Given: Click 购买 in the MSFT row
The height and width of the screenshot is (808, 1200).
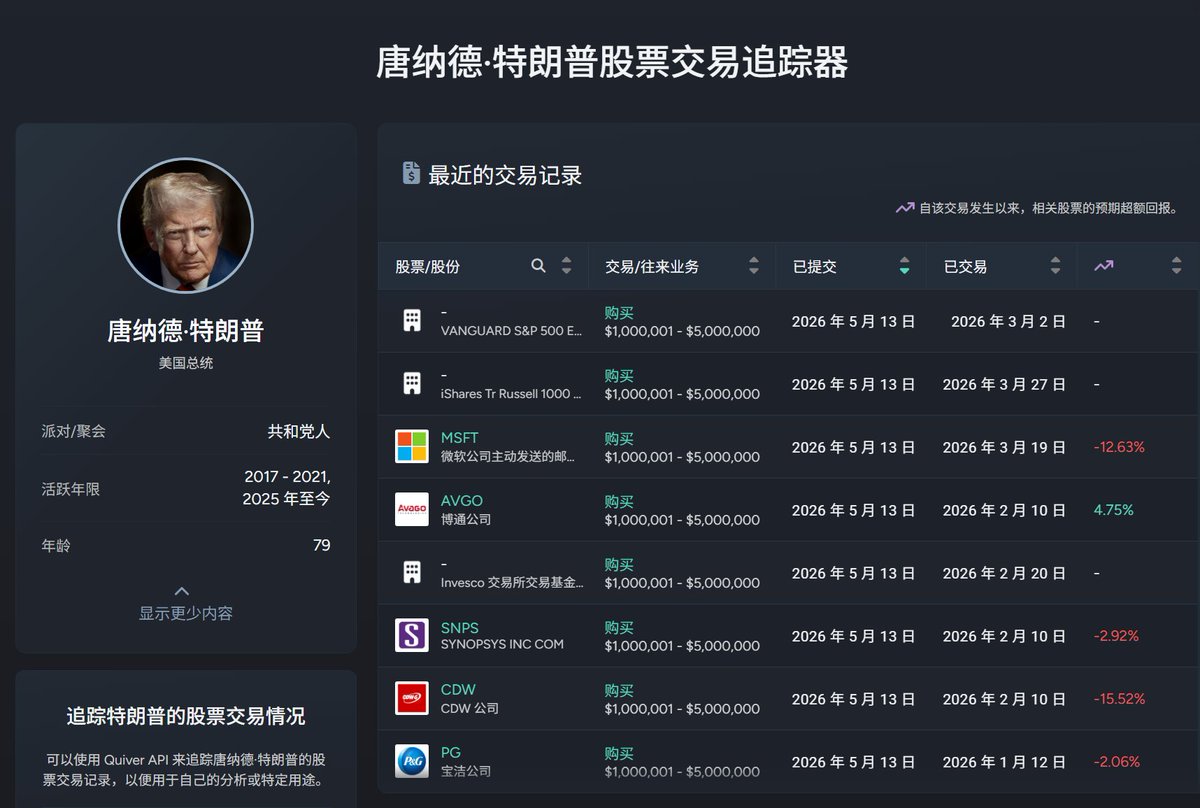Looking at the screenshot, I should [x=619, y=438].
